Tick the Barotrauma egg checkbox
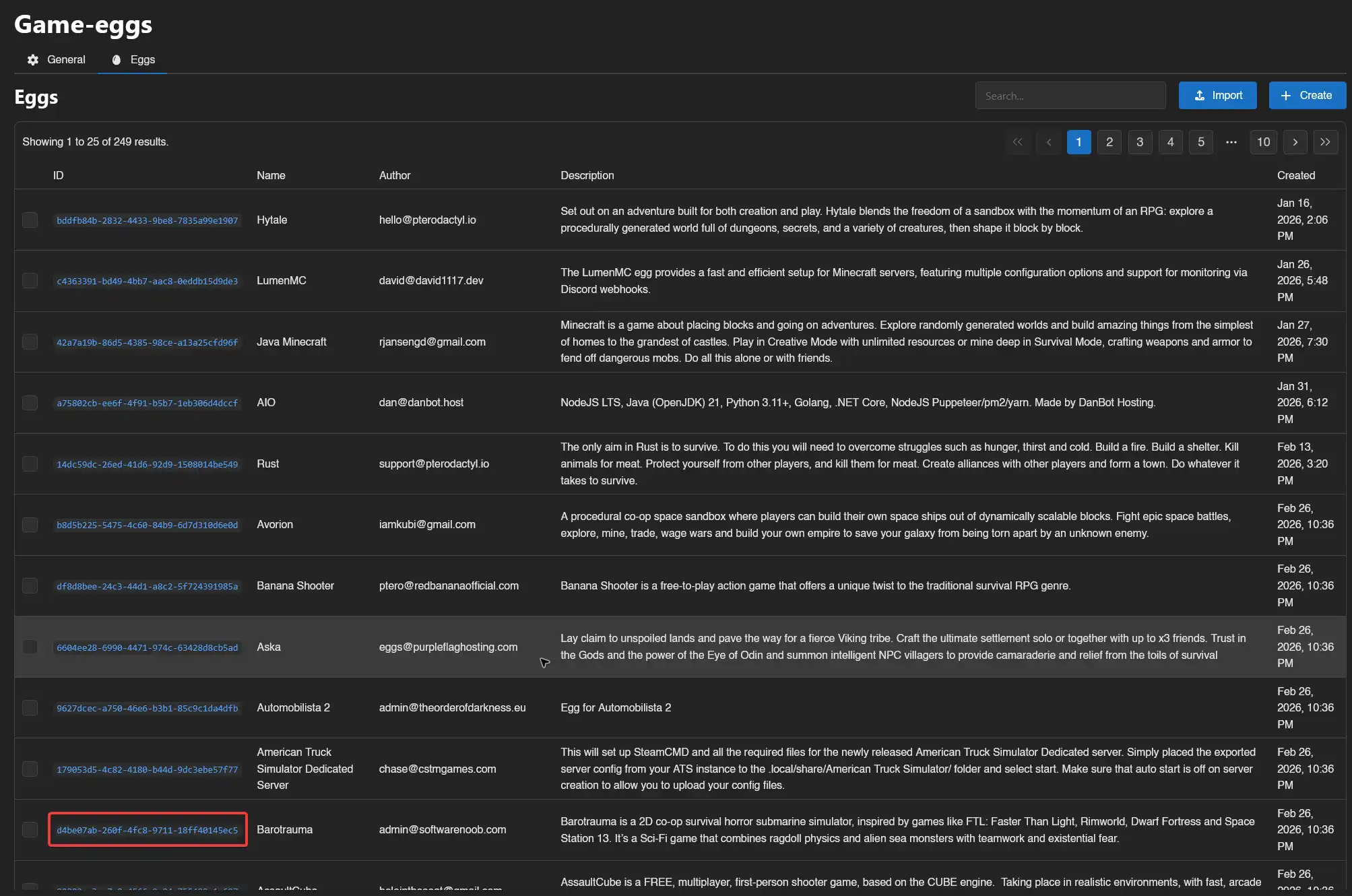The height and width of the screenshot is (896, 1352). (x=30, y=830)
